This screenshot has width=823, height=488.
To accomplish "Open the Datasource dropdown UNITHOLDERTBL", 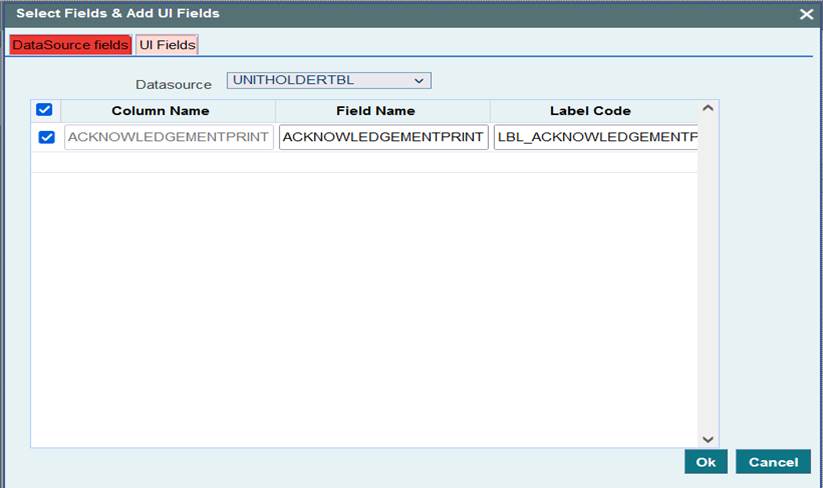I will (329, 80).
